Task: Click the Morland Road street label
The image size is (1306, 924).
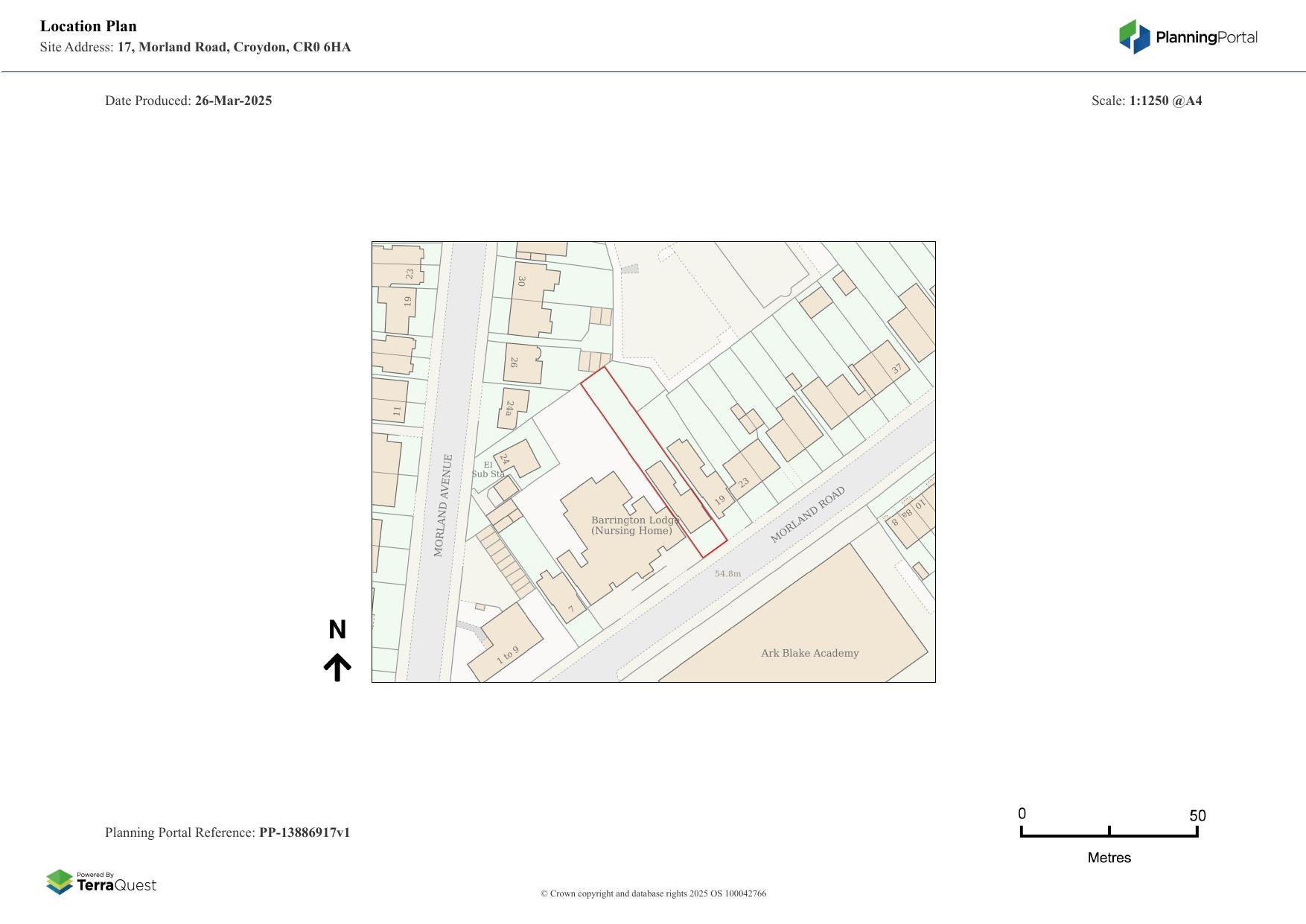Action: tap(807, 514)
